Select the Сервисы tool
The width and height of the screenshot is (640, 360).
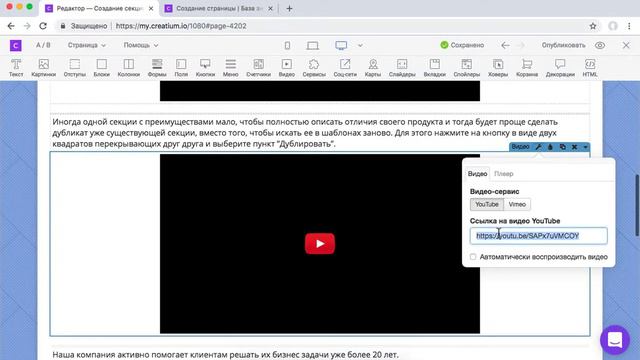tap(314, 68)
